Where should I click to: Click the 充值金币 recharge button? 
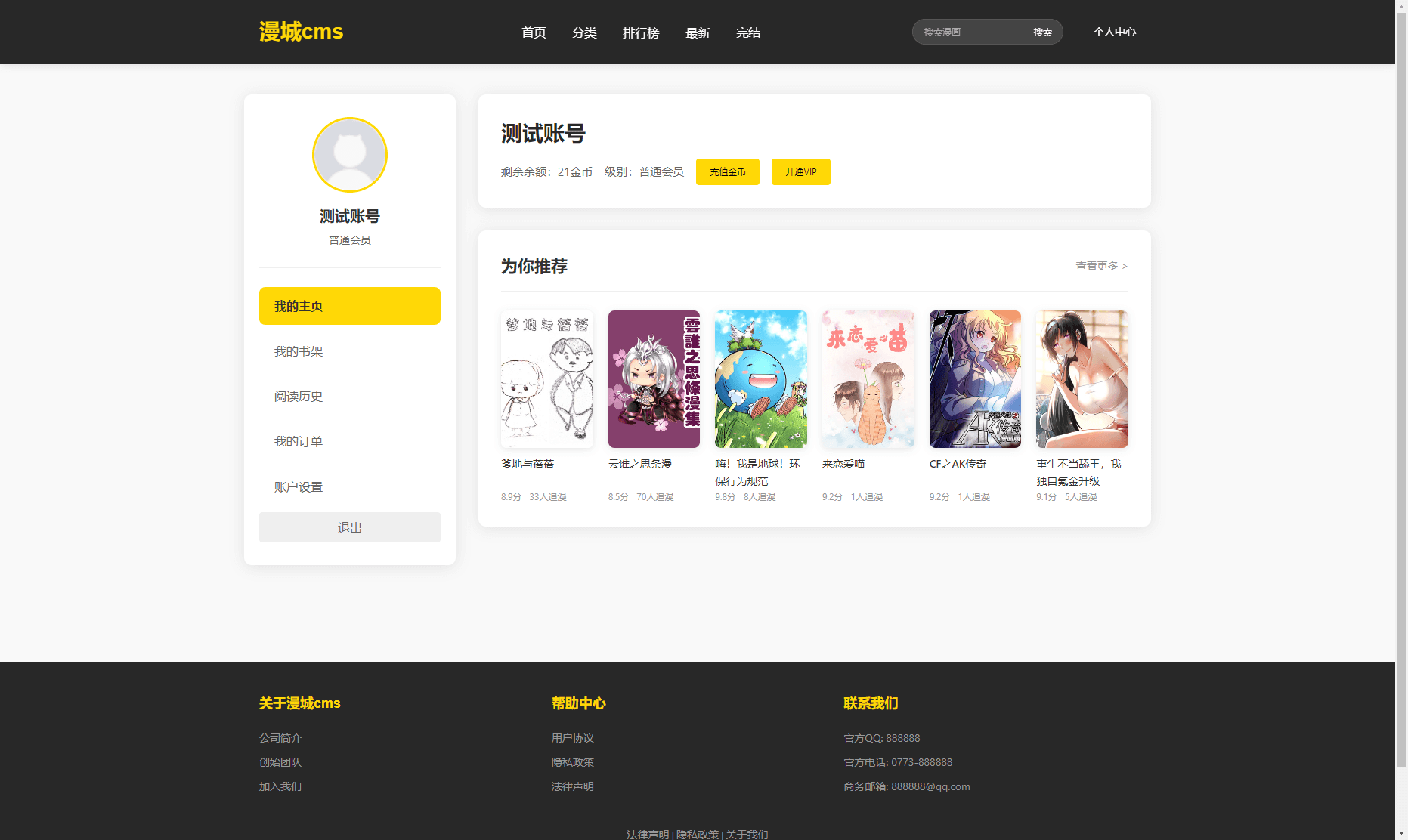point(727,172)
